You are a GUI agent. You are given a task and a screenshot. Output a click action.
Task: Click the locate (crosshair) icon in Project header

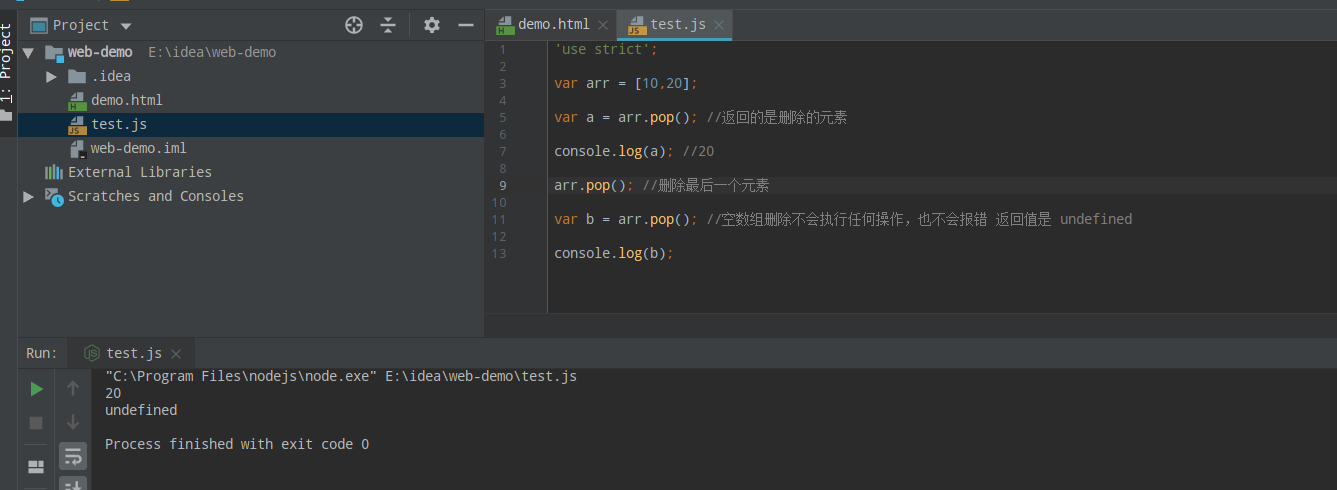354,25
